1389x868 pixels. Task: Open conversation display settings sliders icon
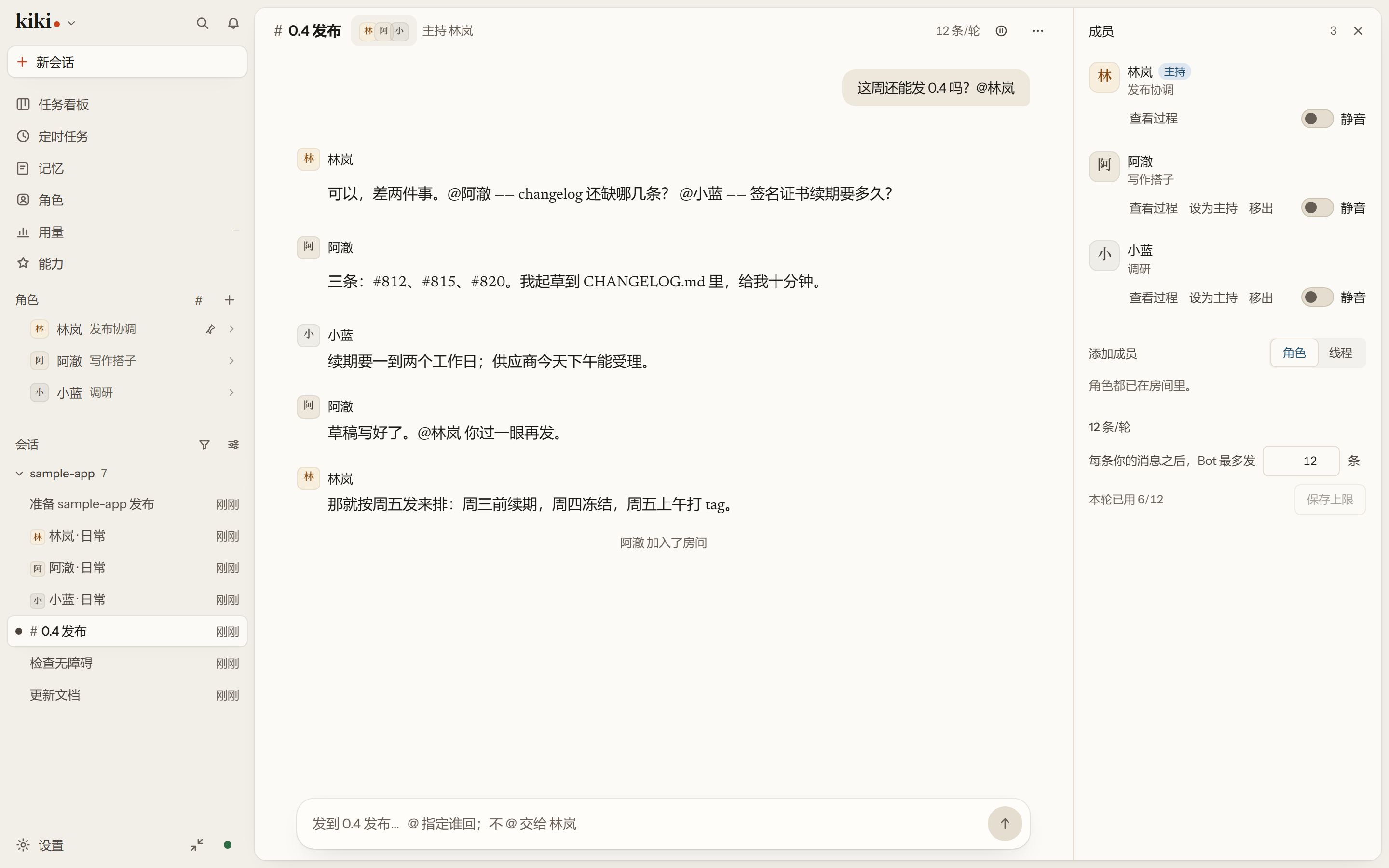(x=233, y=444)
